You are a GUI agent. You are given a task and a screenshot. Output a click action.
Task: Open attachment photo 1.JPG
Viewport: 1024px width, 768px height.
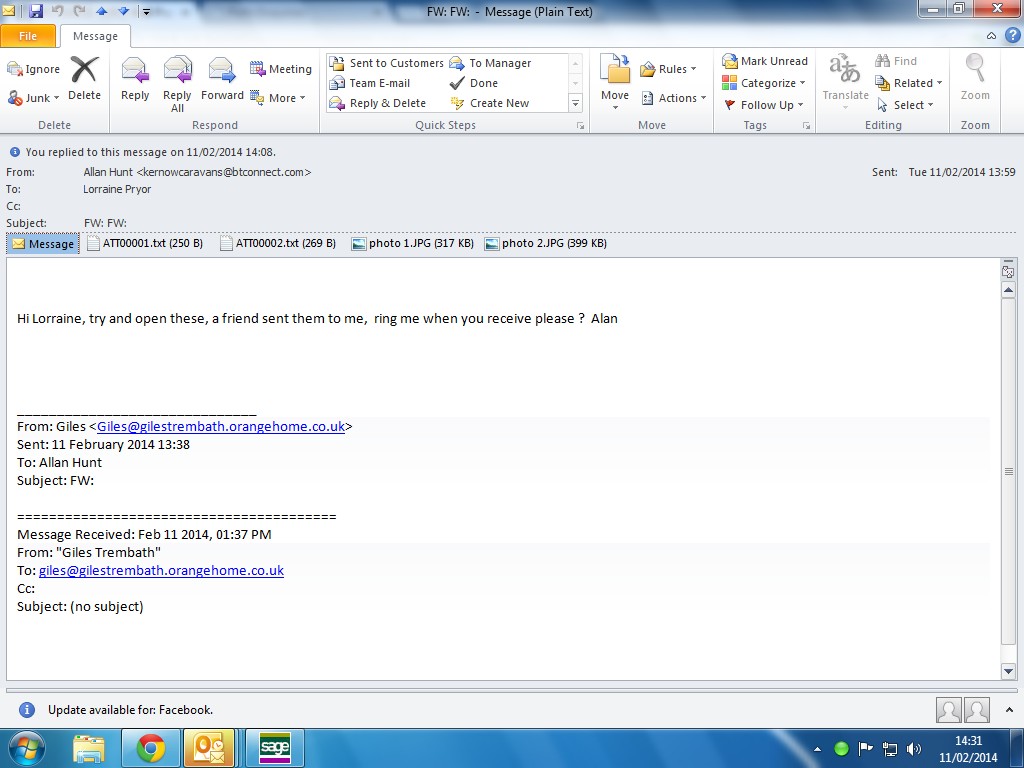click(x=413, y=244)
